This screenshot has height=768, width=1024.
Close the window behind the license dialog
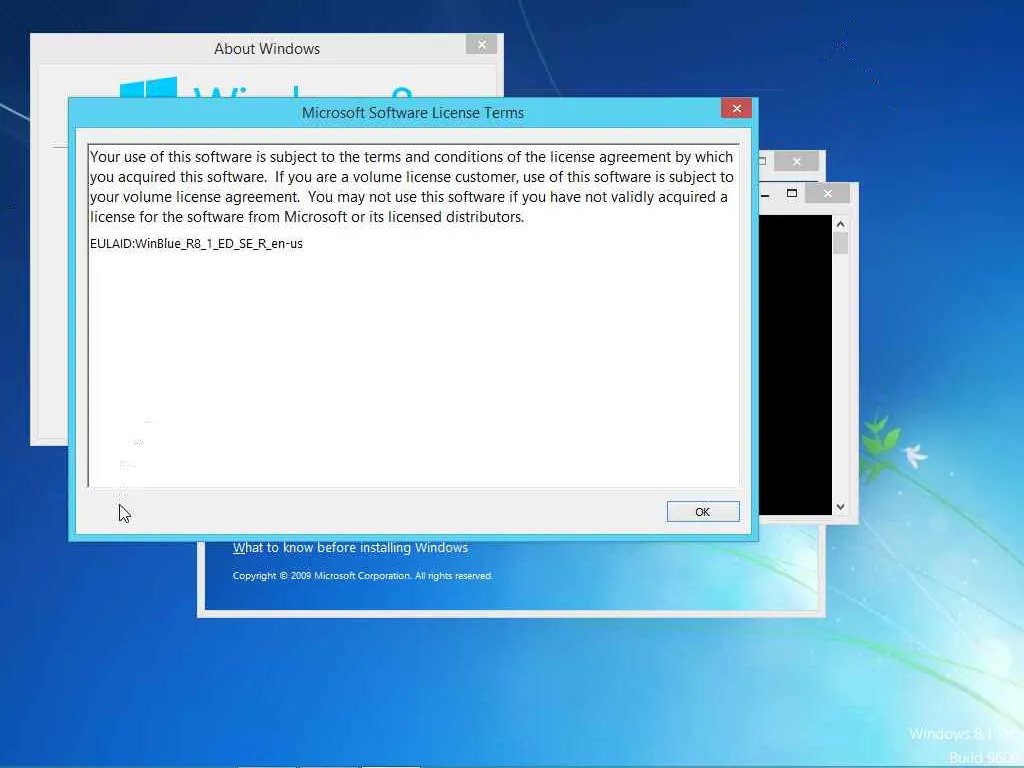[x=796, y=161]
